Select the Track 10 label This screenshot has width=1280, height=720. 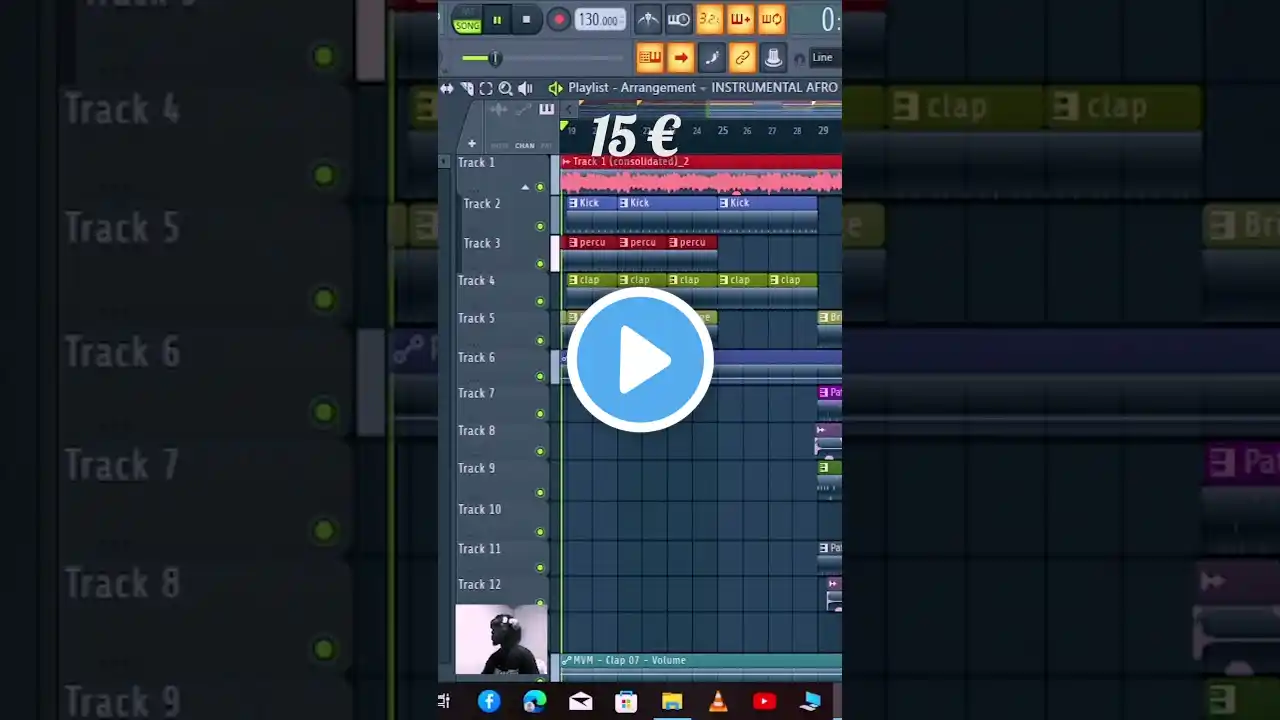(480, 510)
